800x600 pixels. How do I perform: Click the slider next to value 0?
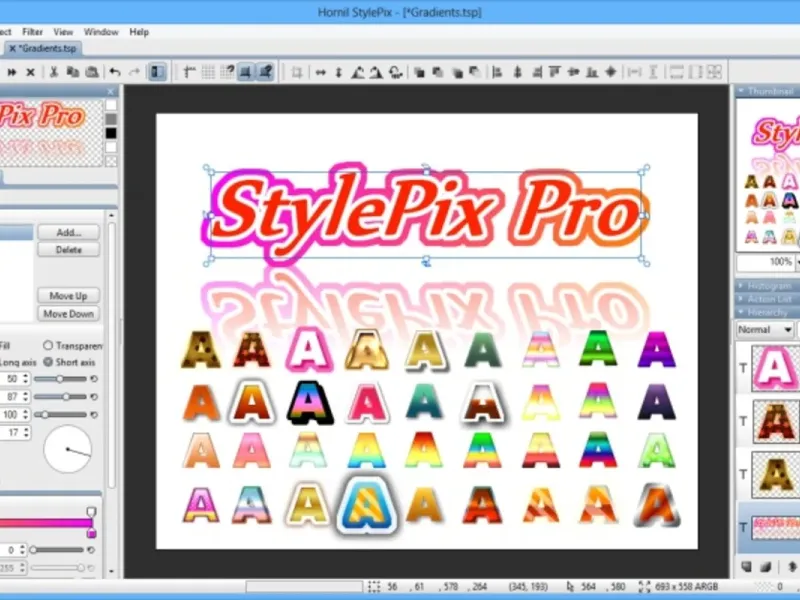[x=57, y=549]
